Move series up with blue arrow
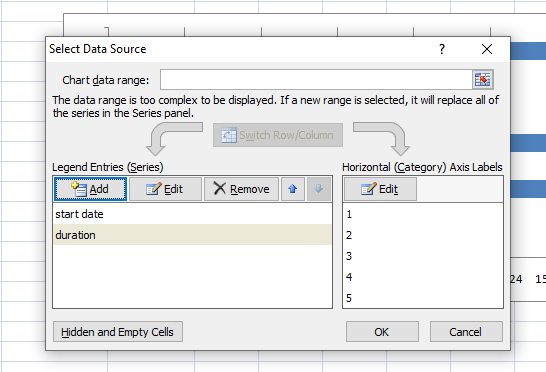The image size is (546, 372). 292,189
